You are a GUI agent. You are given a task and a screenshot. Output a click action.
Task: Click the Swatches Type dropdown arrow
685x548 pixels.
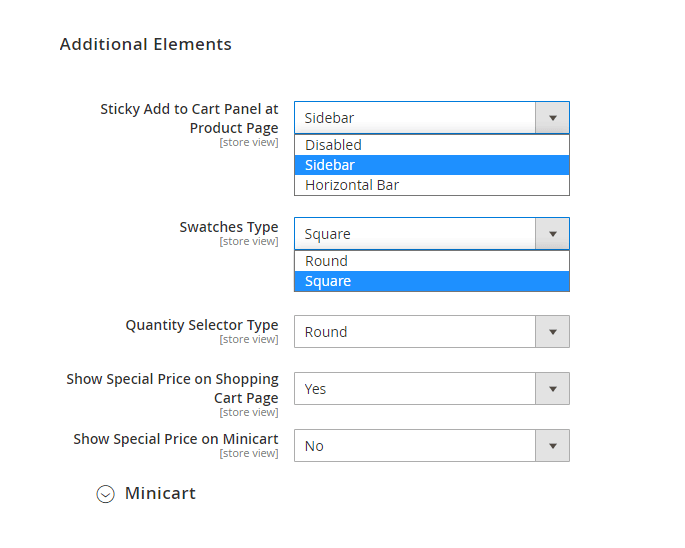[x=552, y=234]
